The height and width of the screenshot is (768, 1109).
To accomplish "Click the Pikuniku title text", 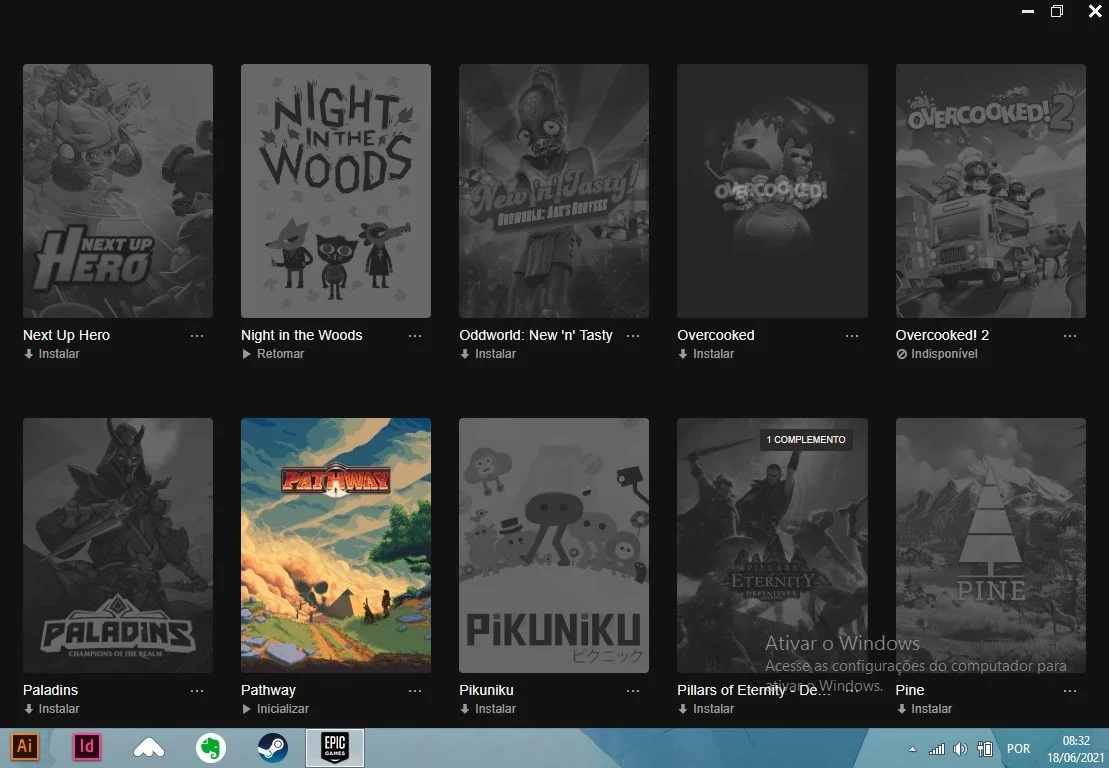I will click(486, 690).
